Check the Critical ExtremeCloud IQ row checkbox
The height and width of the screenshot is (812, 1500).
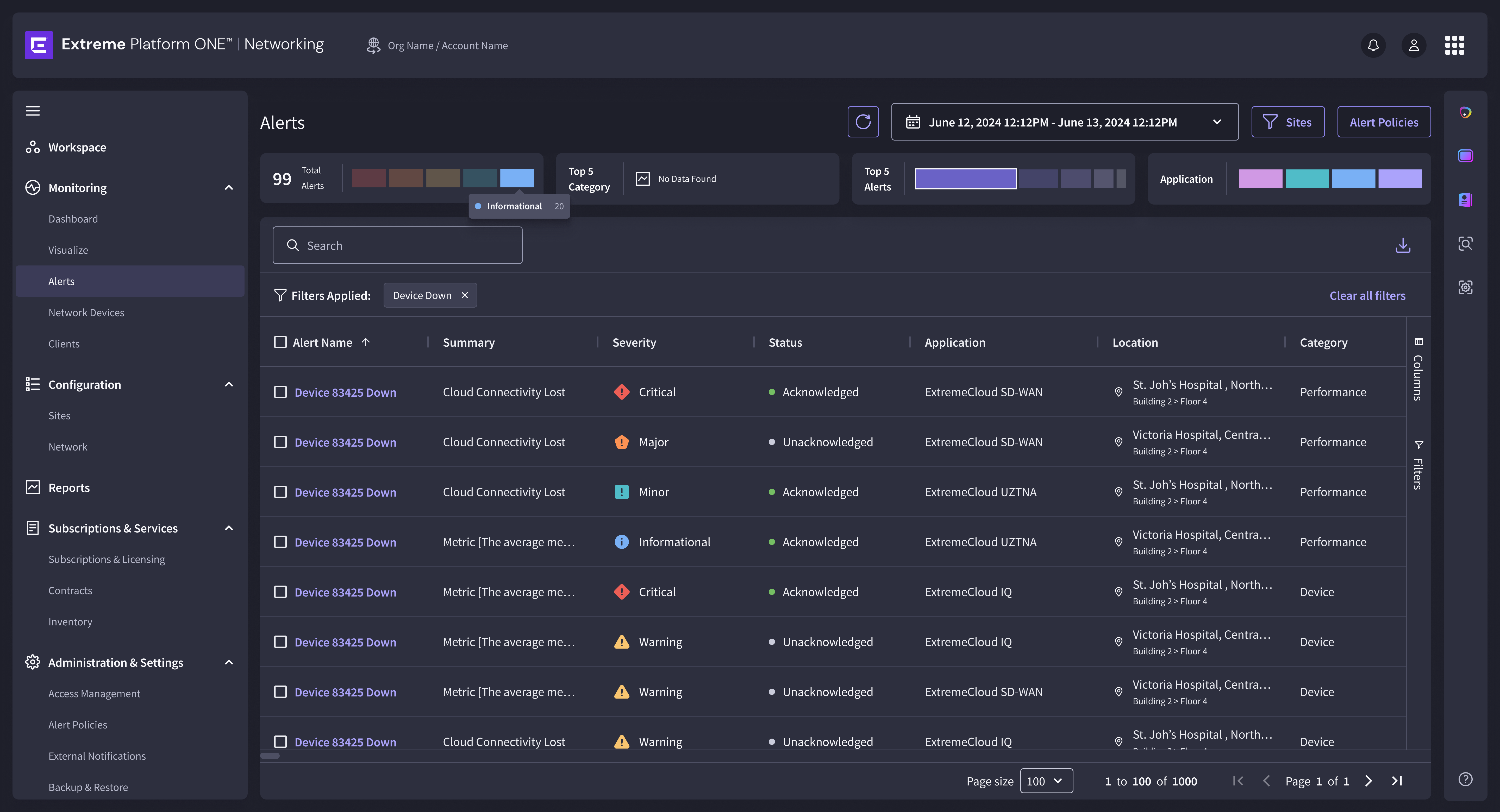click(x=280, y=592)
